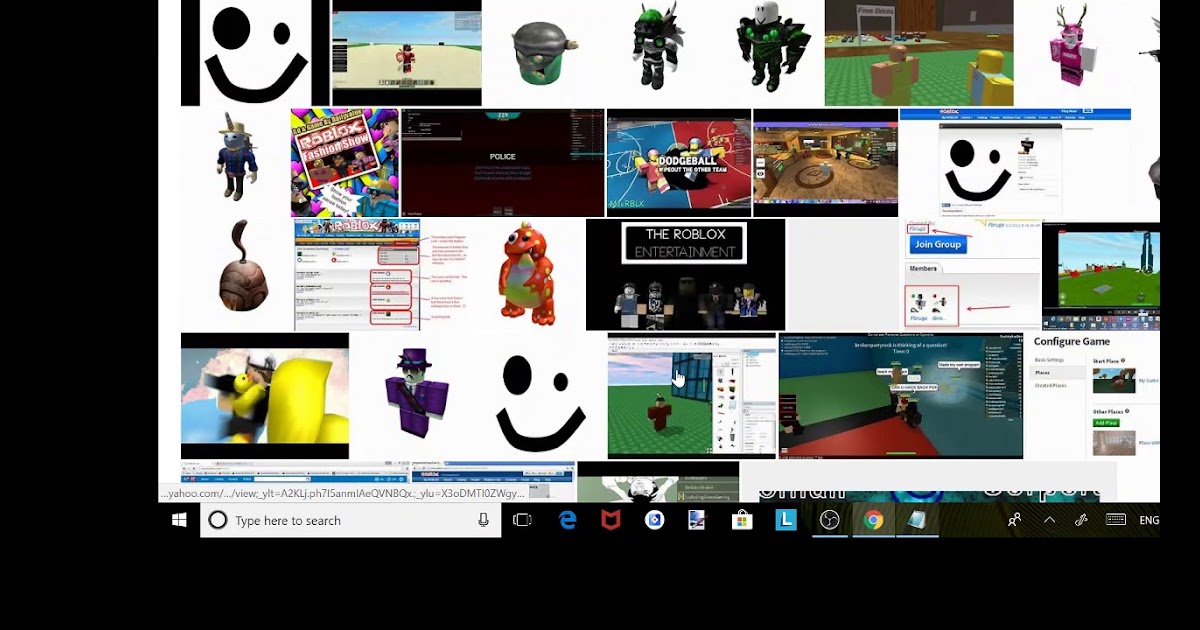Image resolution: width=1200 pixels, height=630 pixels.
Task: Open the dark POLICE game screenshot
Action: 503,163
